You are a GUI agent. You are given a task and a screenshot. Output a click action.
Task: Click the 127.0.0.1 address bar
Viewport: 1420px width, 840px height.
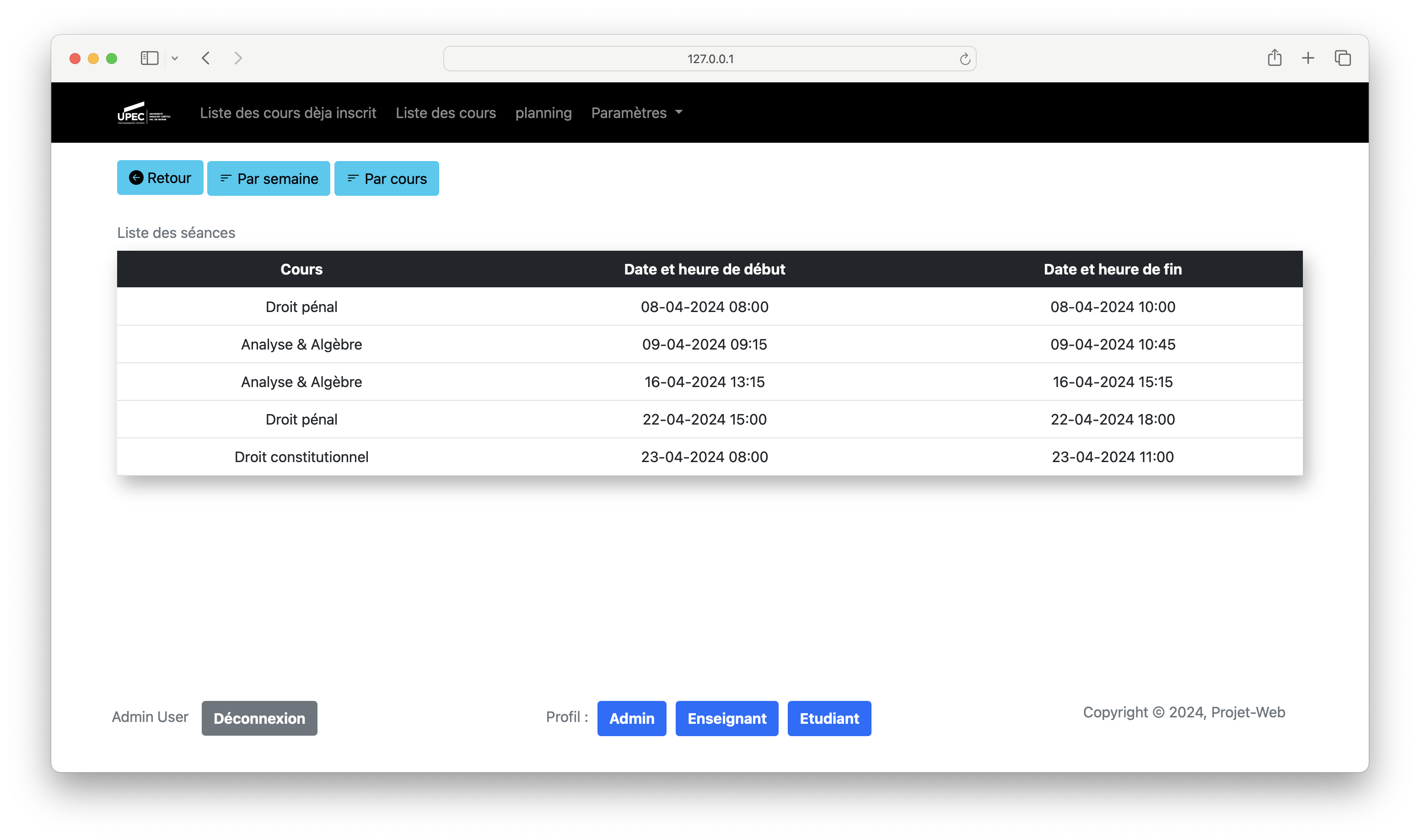(710, 59)
